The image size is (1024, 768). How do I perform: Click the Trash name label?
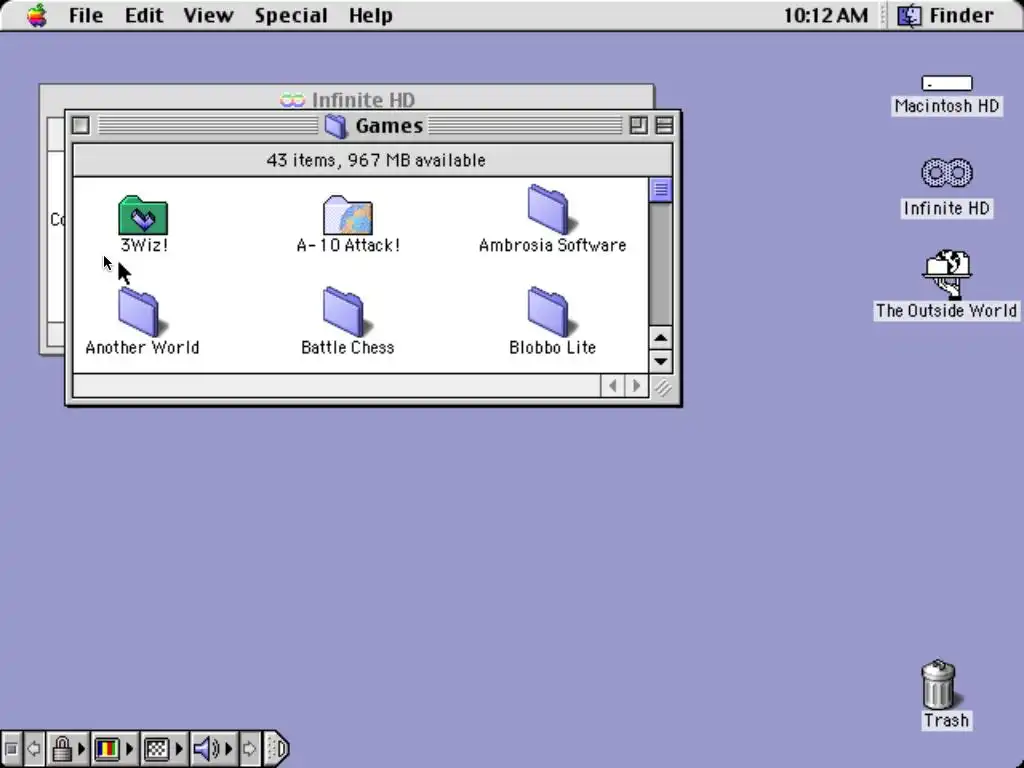coord(946,720)
